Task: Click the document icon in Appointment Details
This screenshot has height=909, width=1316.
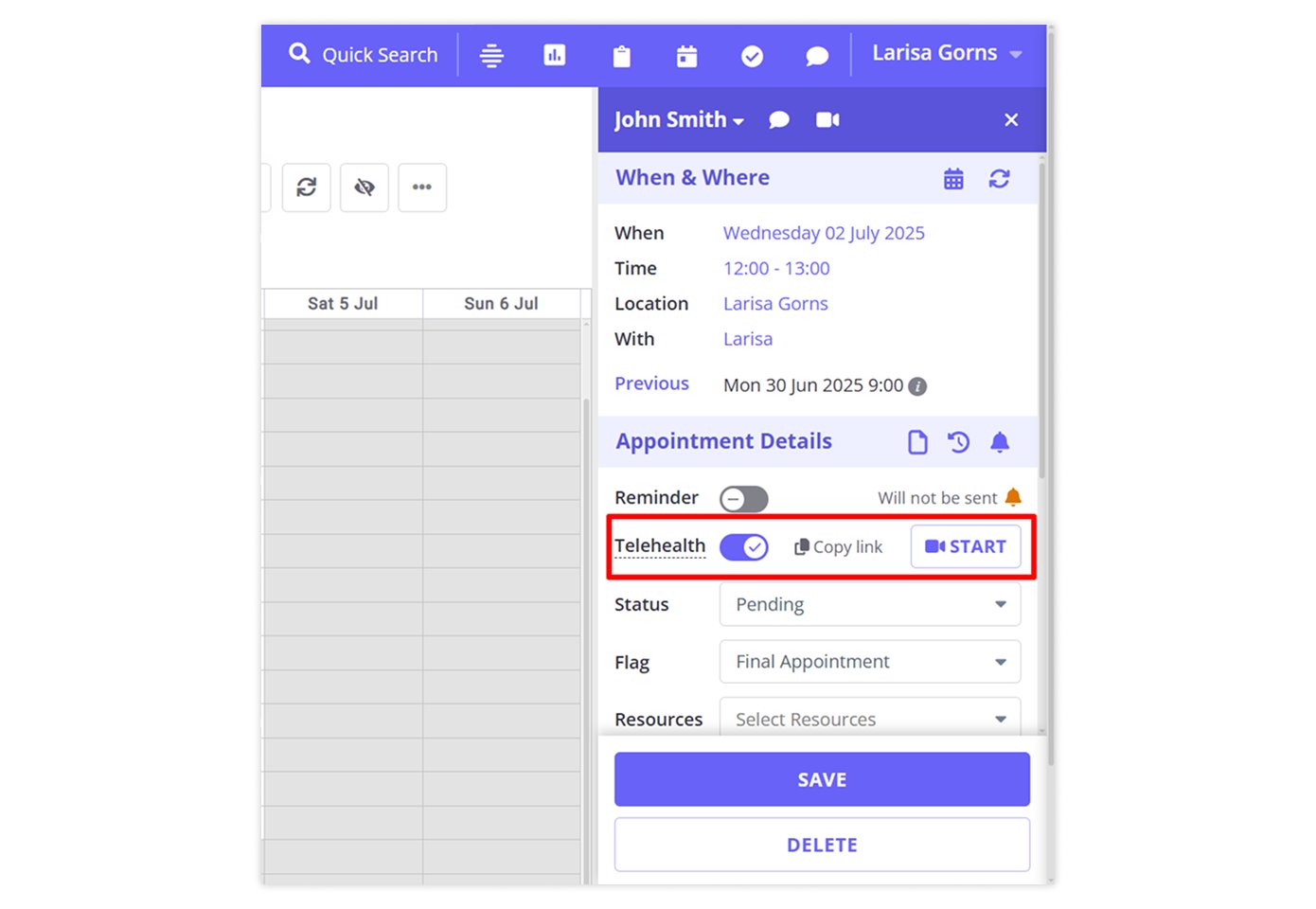Action: (916, 442)
